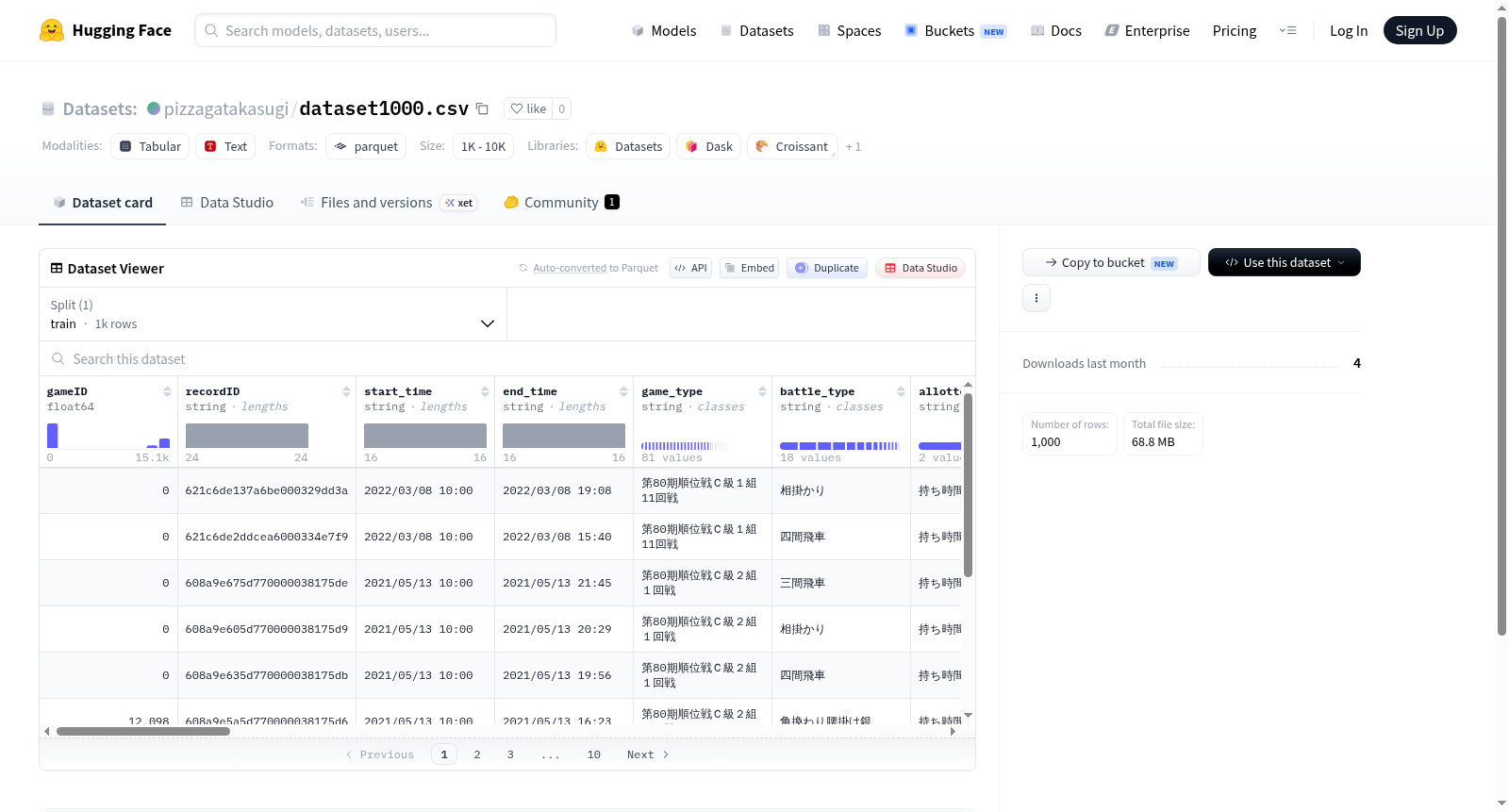Open the Use this dataset dropdown
The height and width of the screenshot is (812, 1509).
(1284, 262)
